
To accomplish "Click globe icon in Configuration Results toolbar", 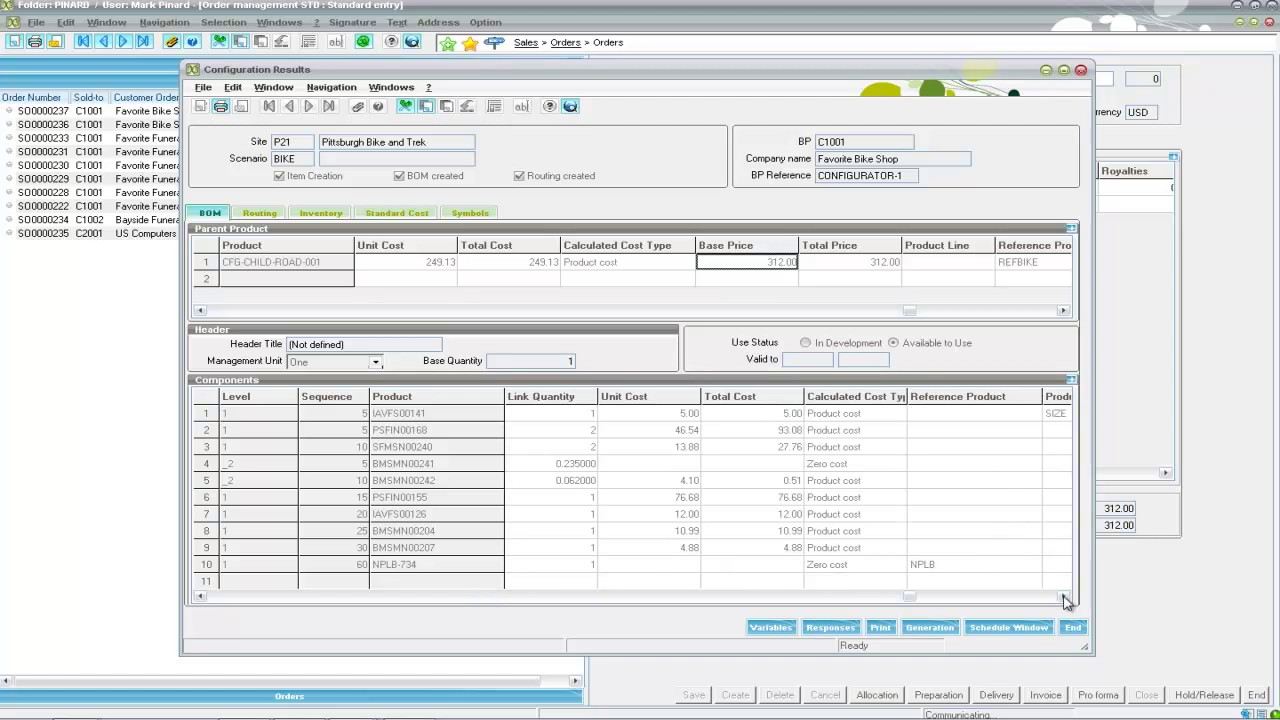I will 570,106.
